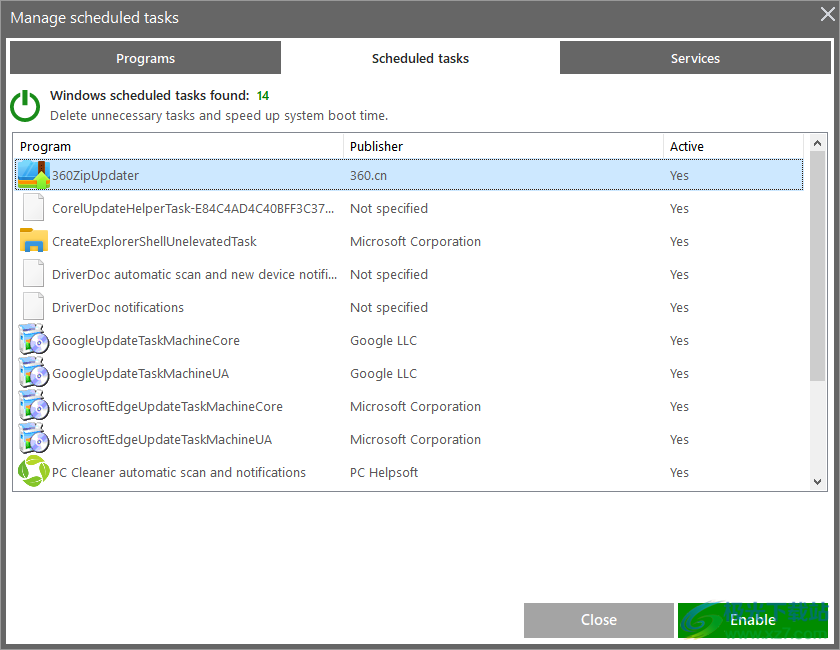840x650 pixels.
Task: Select the MicrosoftEdgeUpdateTaskMachineCore task name
Action: pyautogui.click(x=167, y=407)
